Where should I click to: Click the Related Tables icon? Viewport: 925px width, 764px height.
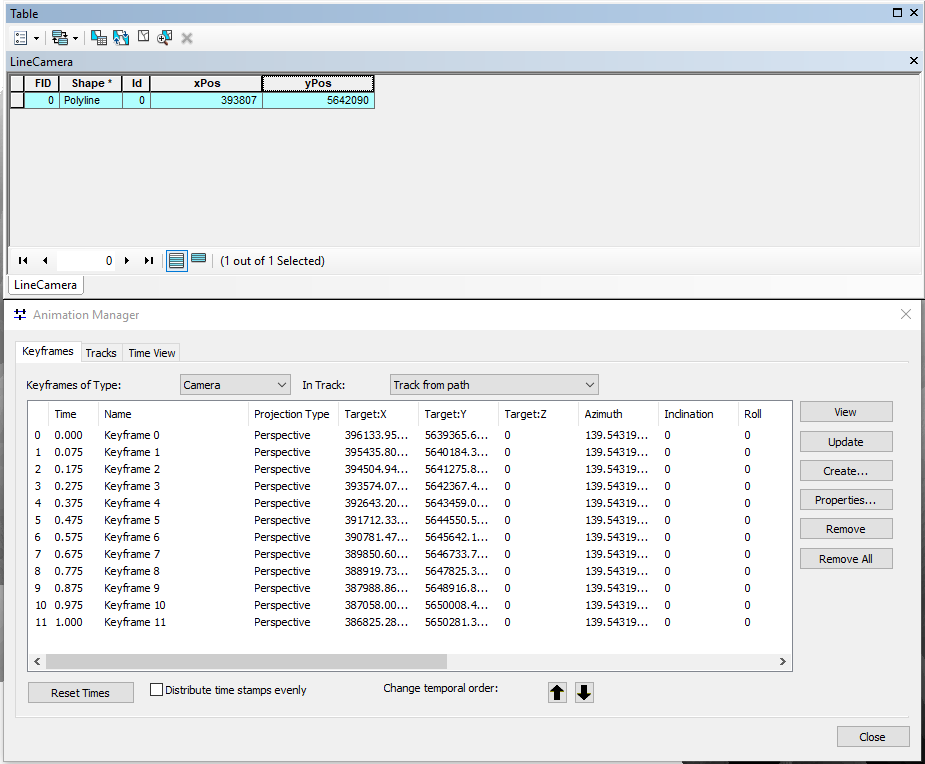tap(60, 38)
